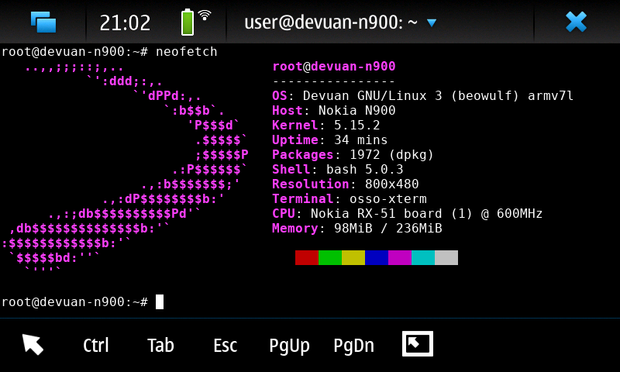Tap the Tab key button
Viewport: 620px width, 372px height.
pos(161,345)
